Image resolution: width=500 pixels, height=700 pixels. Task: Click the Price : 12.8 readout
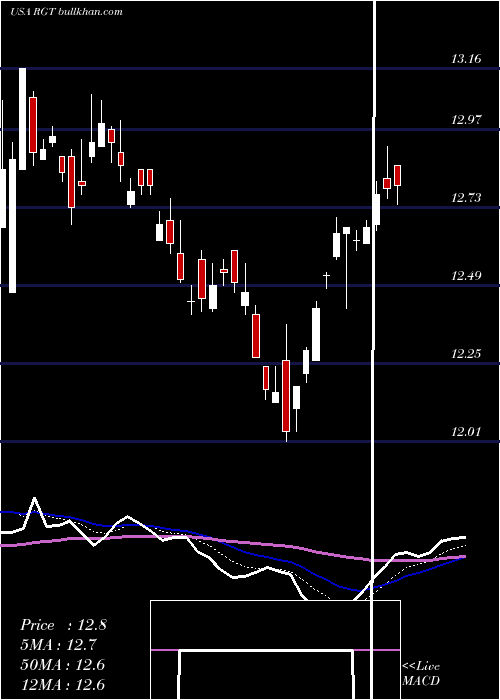(x=63, y=625)
